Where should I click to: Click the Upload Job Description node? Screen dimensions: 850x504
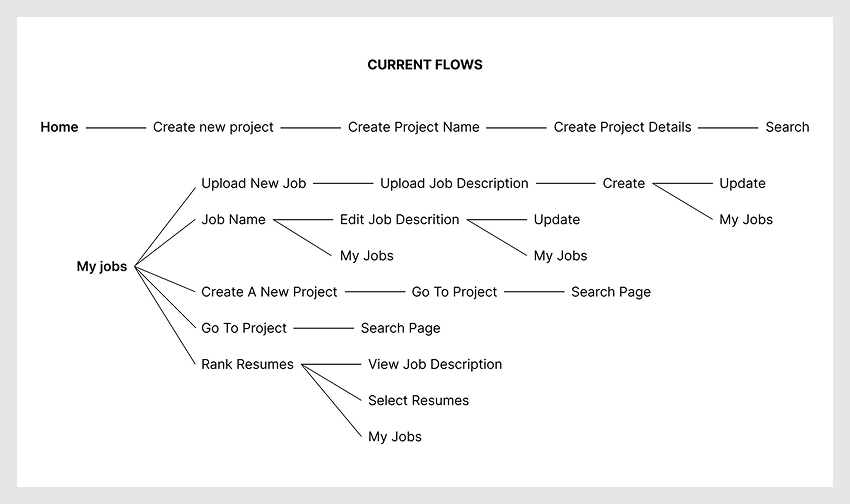coord(454,183)
